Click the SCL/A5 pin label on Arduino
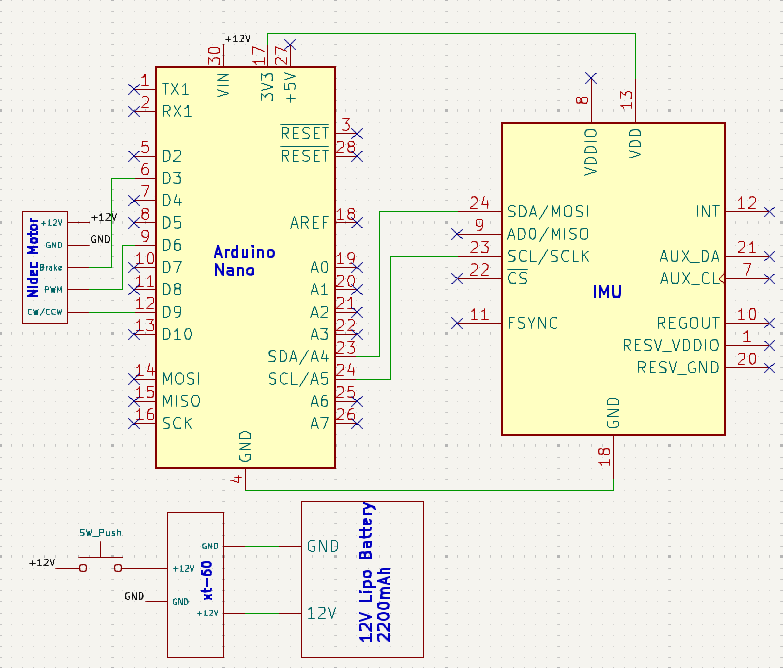 click(x=298, y=379)
